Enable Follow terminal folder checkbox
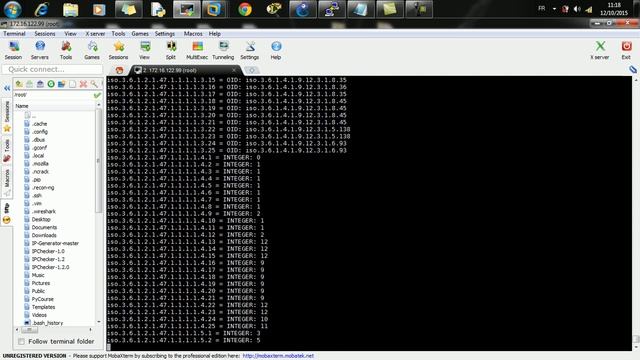 21,341
